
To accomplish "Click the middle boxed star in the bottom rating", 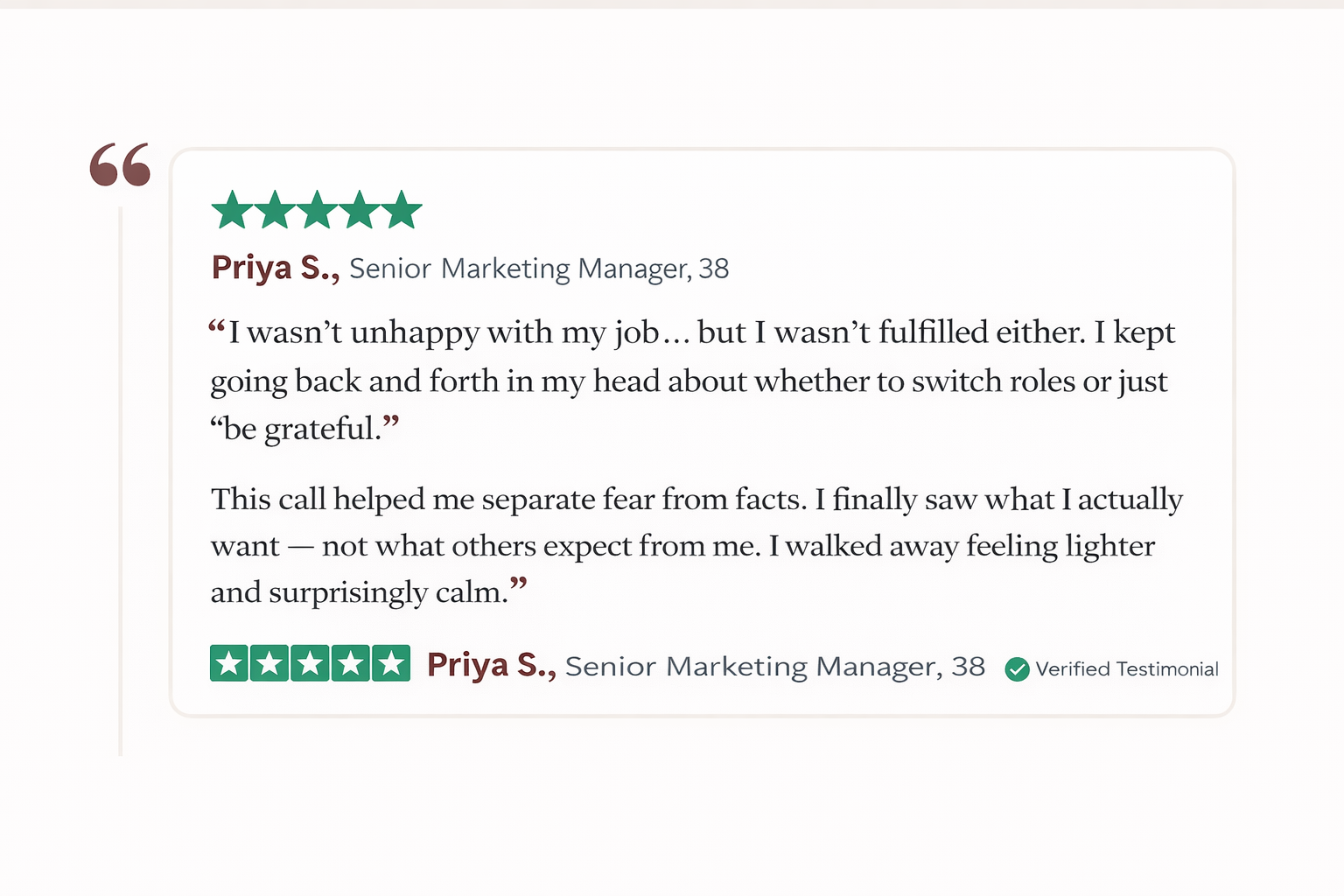I will tap(310, 663).
